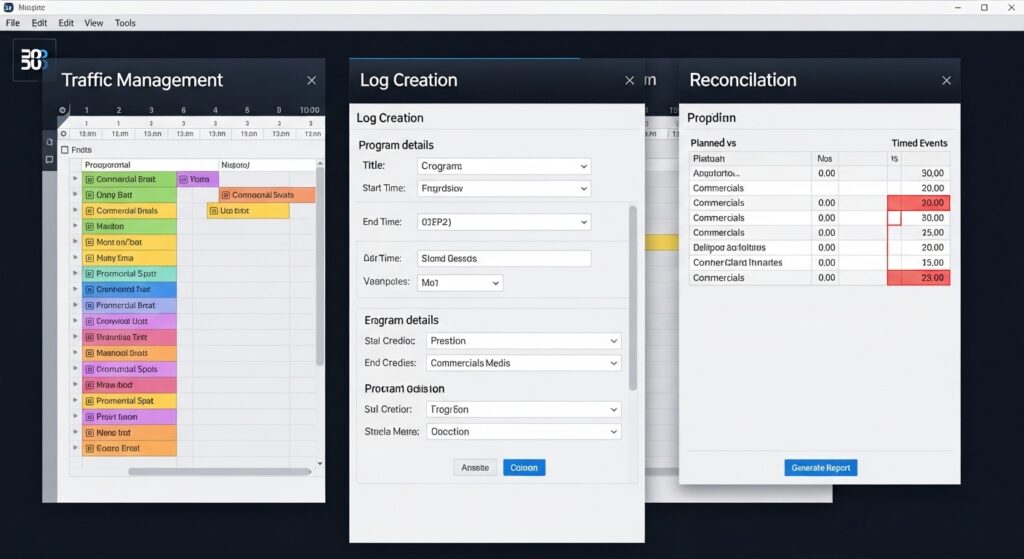Click the vertical scrollbar in Traffic Management
Image resolution: width=1024 pixels, height=559 pixels.
pos(319,266)
